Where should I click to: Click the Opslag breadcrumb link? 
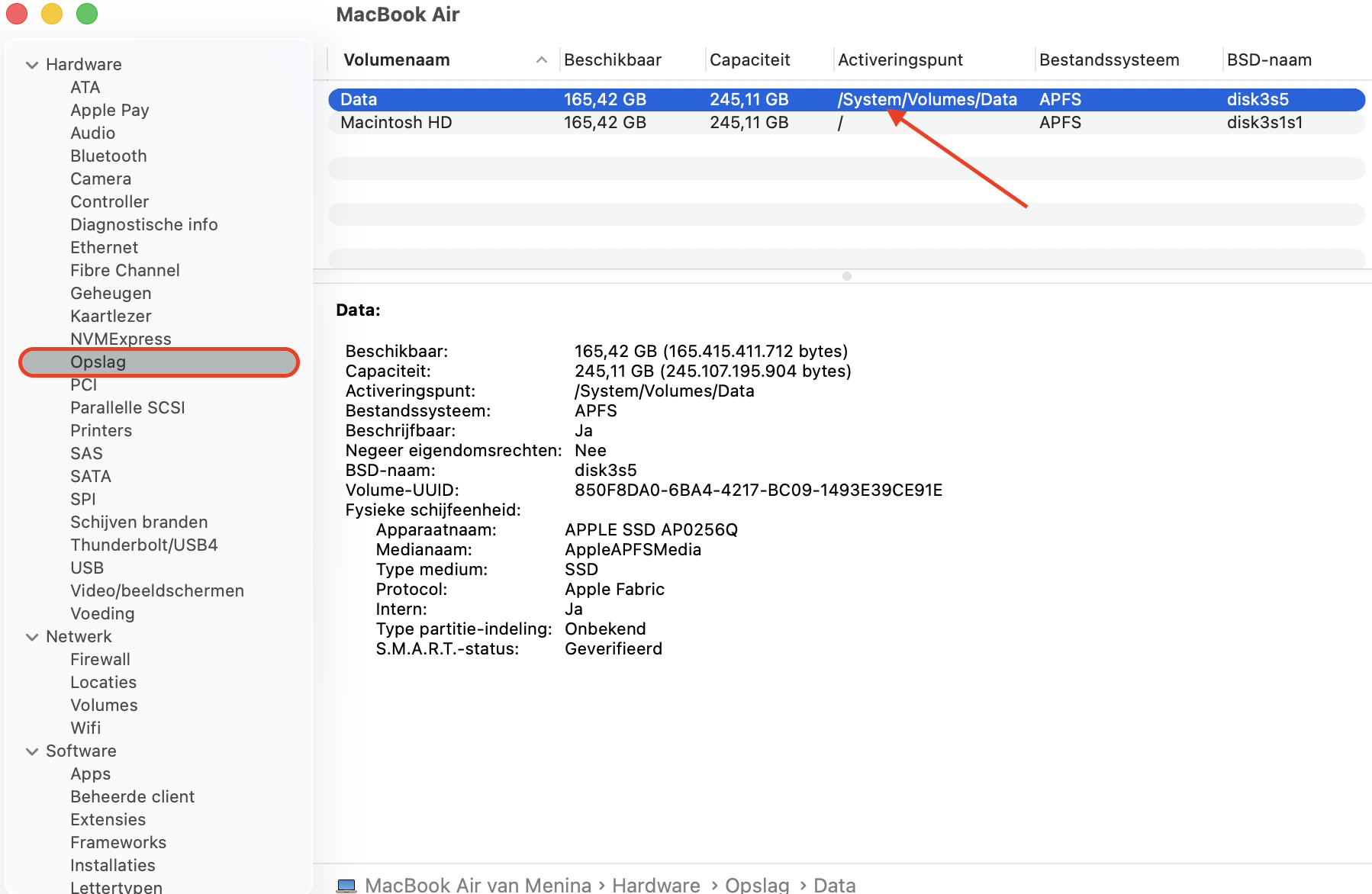click(757, 885)
